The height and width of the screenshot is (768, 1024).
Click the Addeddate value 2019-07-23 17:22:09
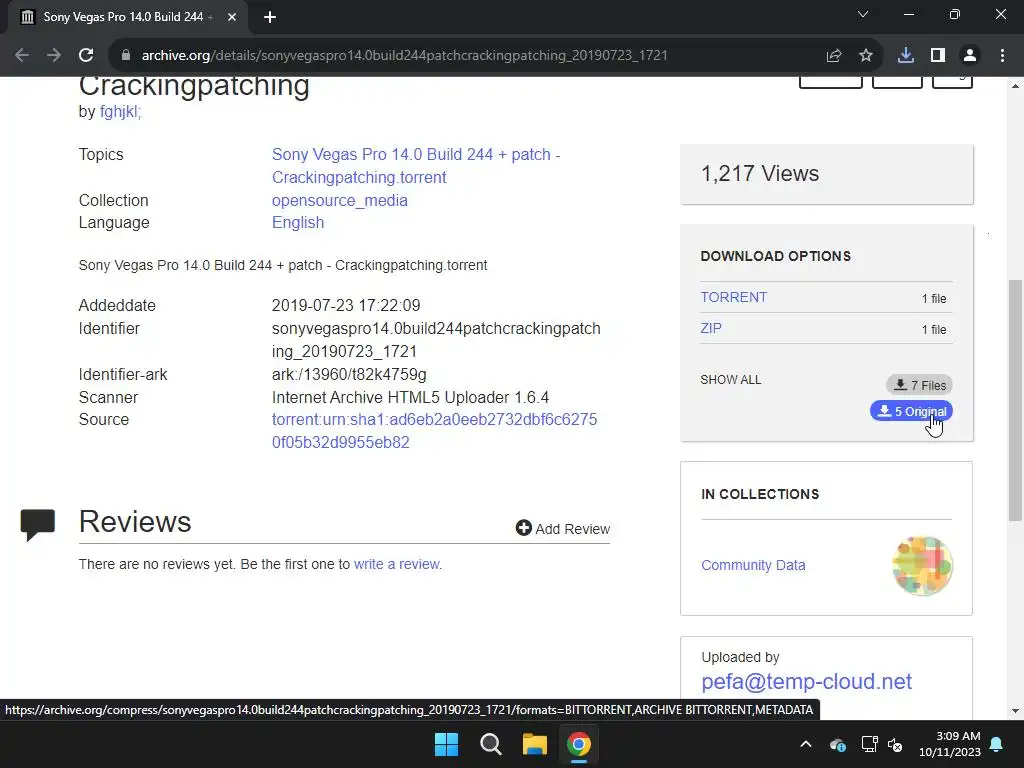[x=346, y=306]
